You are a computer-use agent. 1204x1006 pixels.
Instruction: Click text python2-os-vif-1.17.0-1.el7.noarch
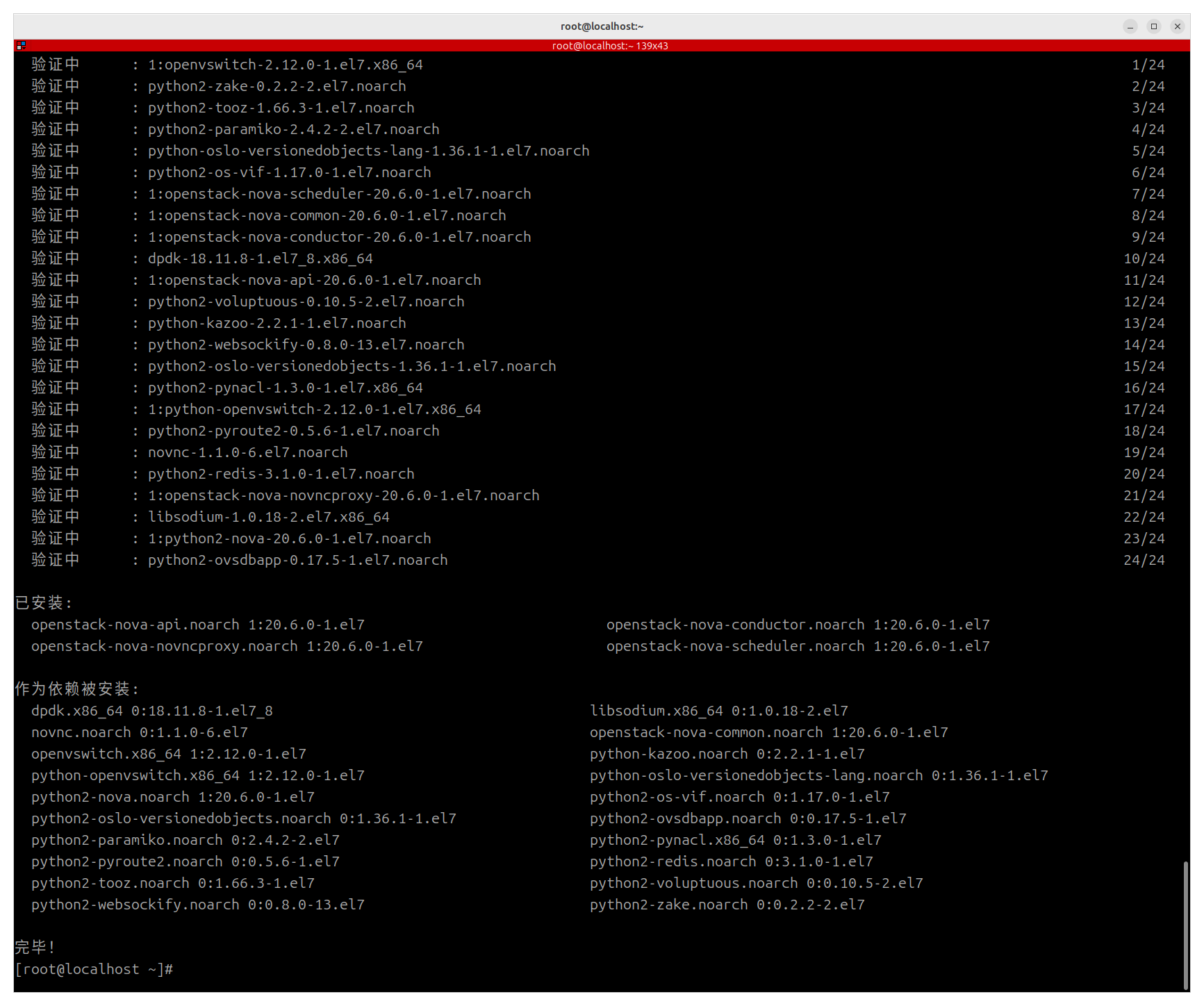click(x=290, y=172)
